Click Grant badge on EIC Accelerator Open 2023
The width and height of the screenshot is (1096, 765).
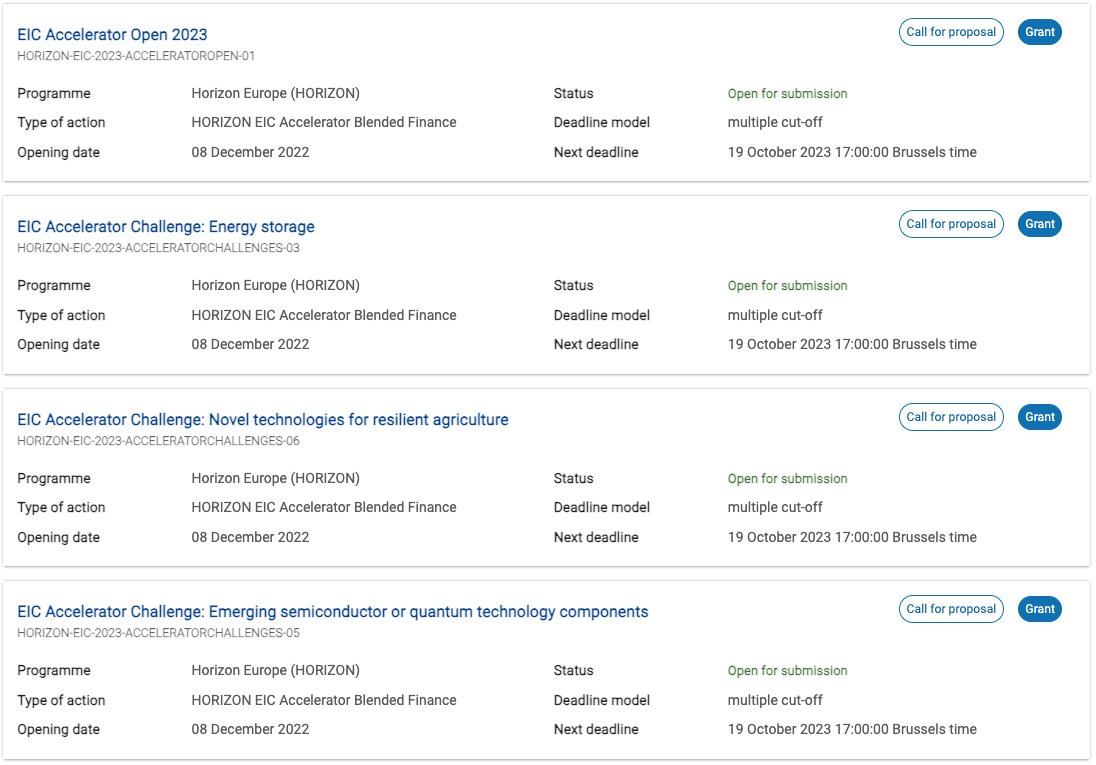[1039, 32]
